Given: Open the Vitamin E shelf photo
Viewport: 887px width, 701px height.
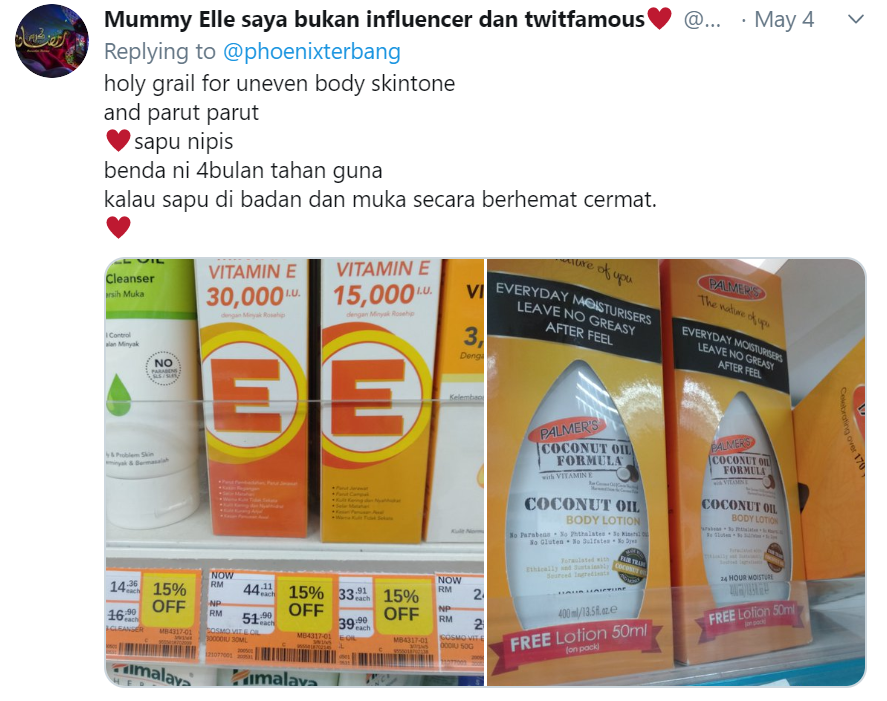Looking at the screenshot, I should [295, 472].
